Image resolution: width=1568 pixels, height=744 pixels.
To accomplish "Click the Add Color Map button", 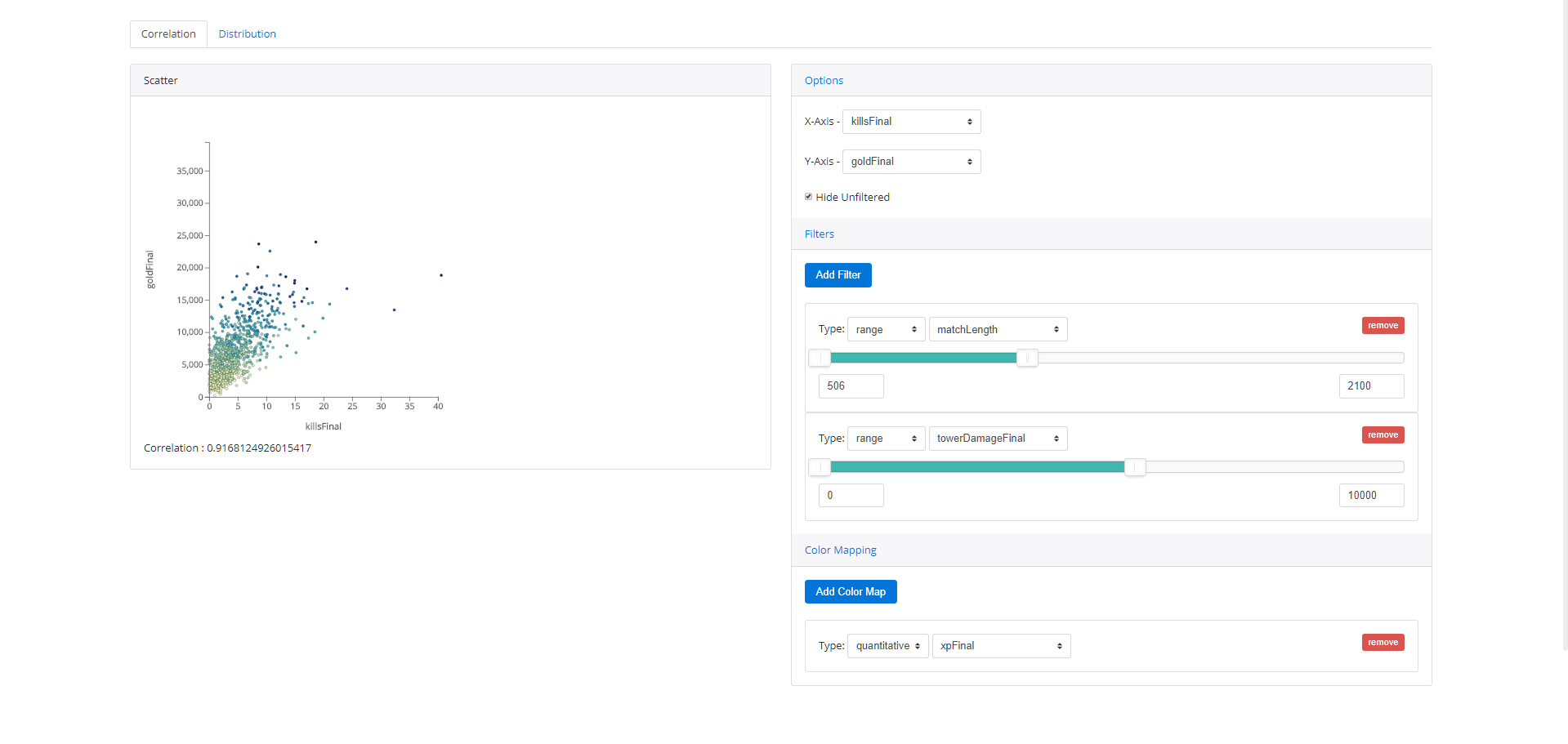I will click(851, 592).
